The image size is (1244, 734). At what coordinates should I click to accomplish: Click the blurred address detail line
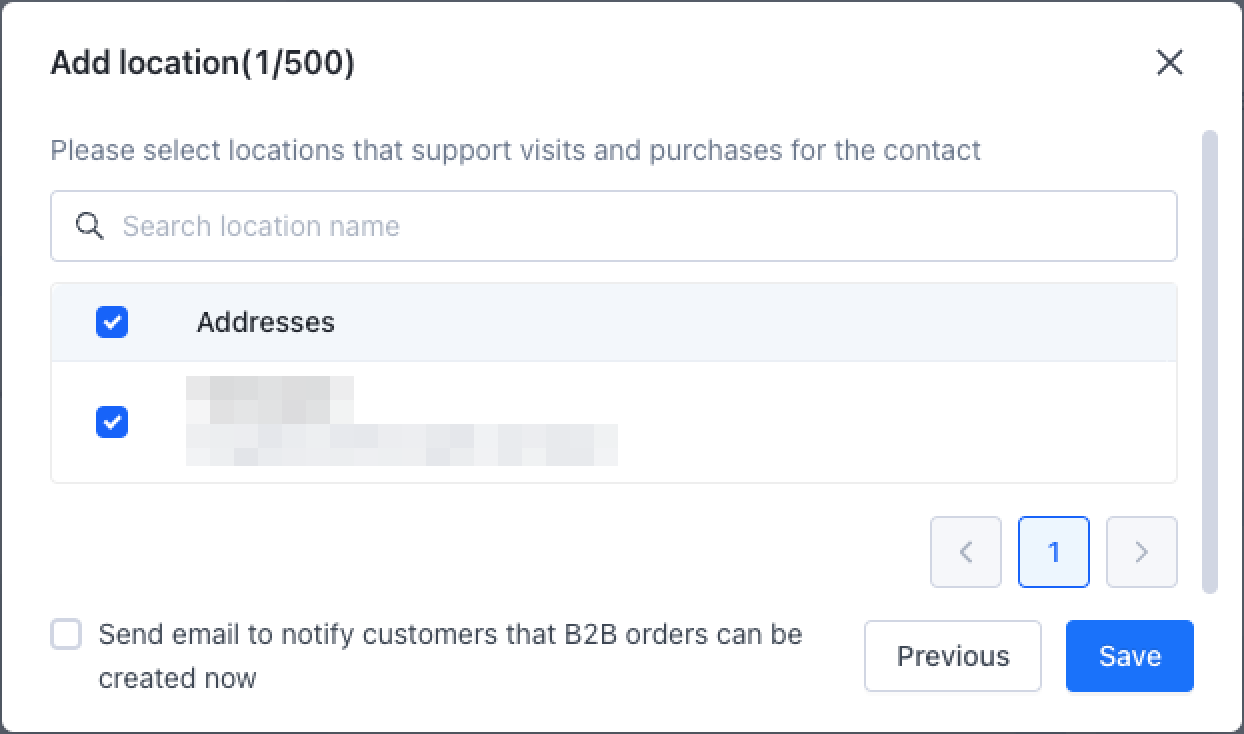[402, 445]
